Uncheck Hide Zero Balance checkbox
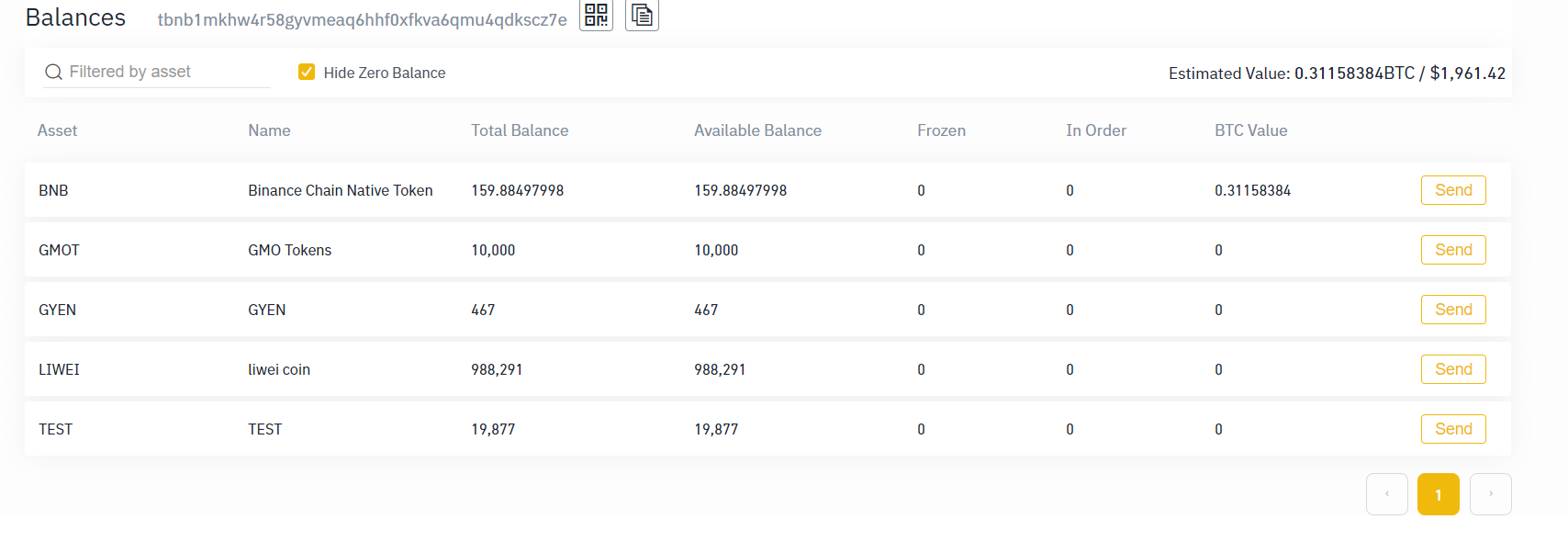 (307, 72)
